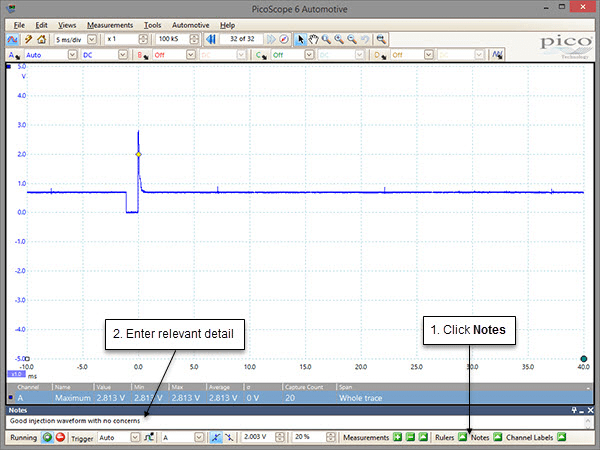The width and height of the screenshot is (600, 450).
Task: Adjust trigger threshold 2.003 V spinner
Action: pos(280,437)
